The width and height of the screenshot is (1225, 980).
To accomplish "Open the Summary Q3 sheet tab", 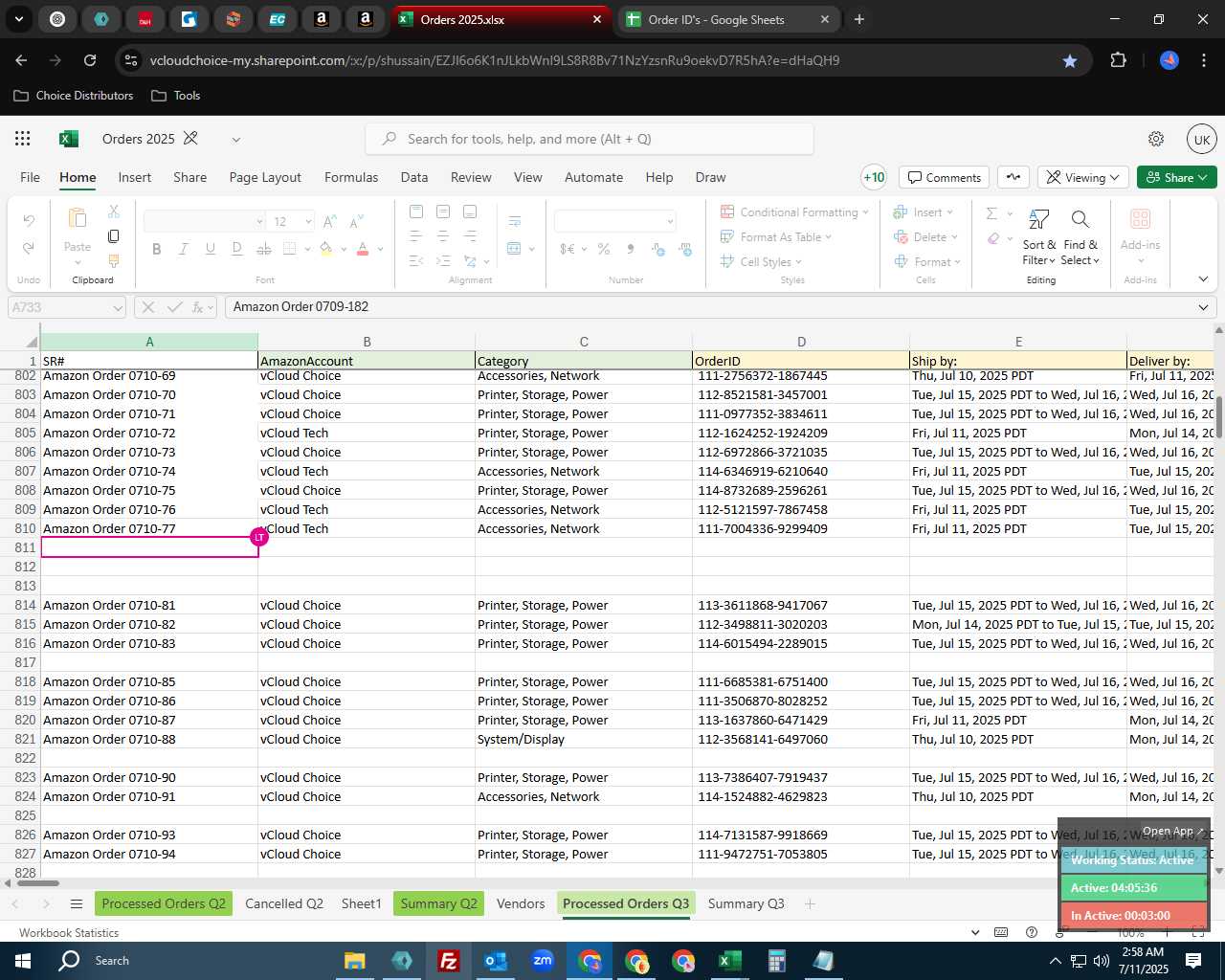I will (x=746, y=903).
